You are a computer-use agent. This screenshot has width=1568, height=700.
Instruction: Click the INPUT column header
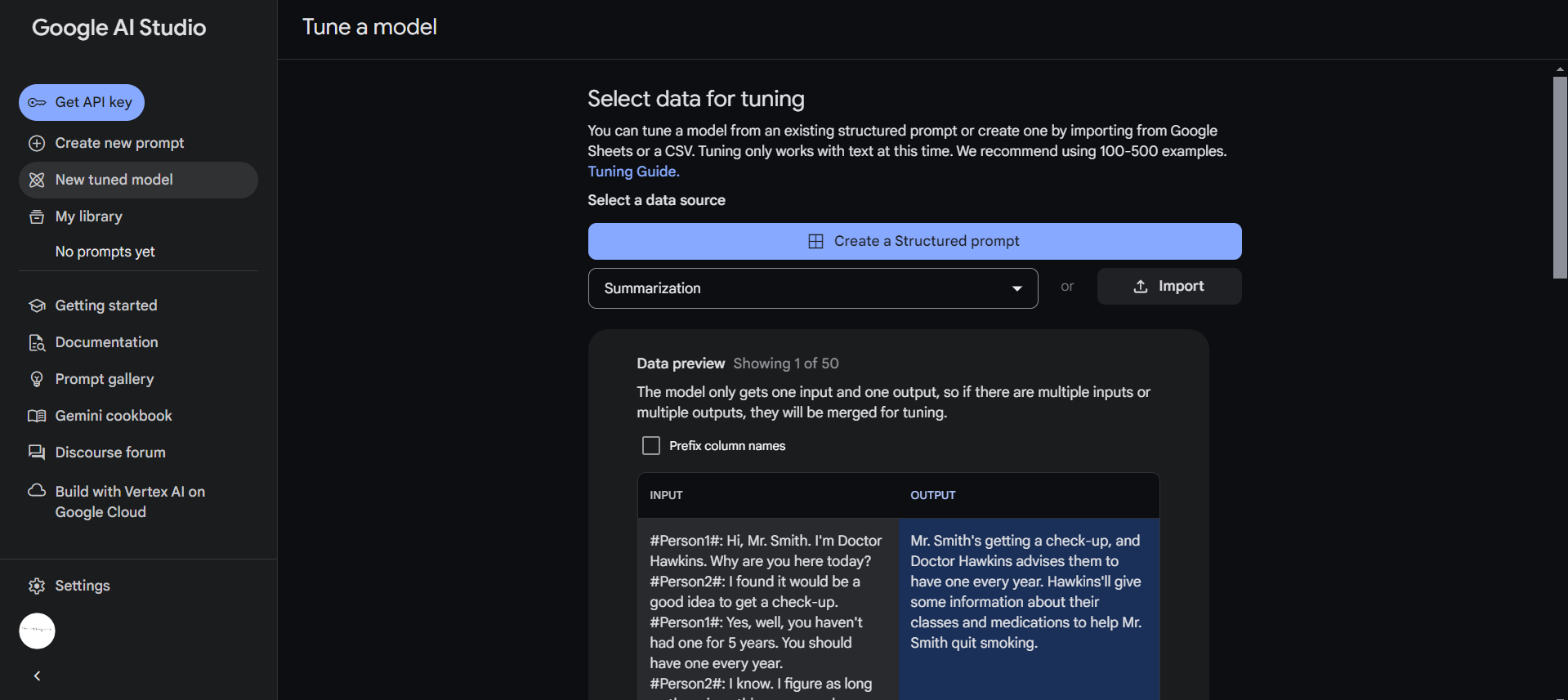[x=666, y=495]
